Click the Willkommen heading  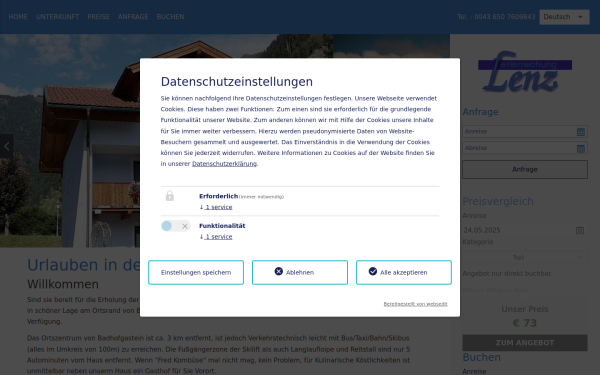coord(63,284)
